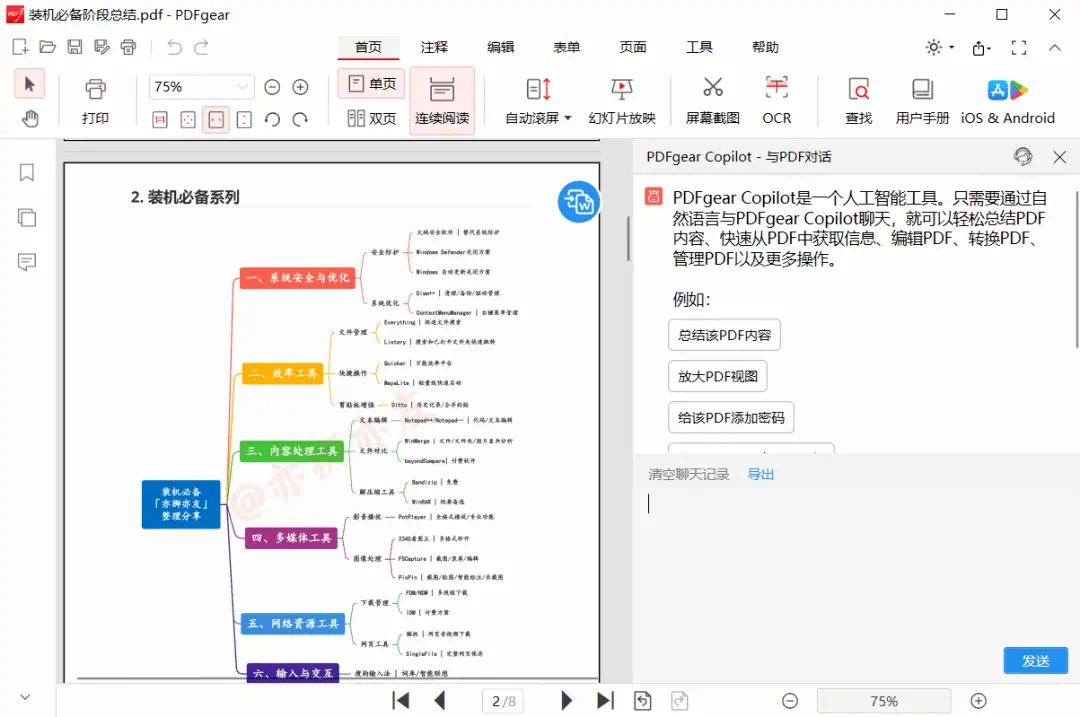Screen dimensions: 1080x717
Task: Open 查找 search tool
Action: tap(859, 101)
